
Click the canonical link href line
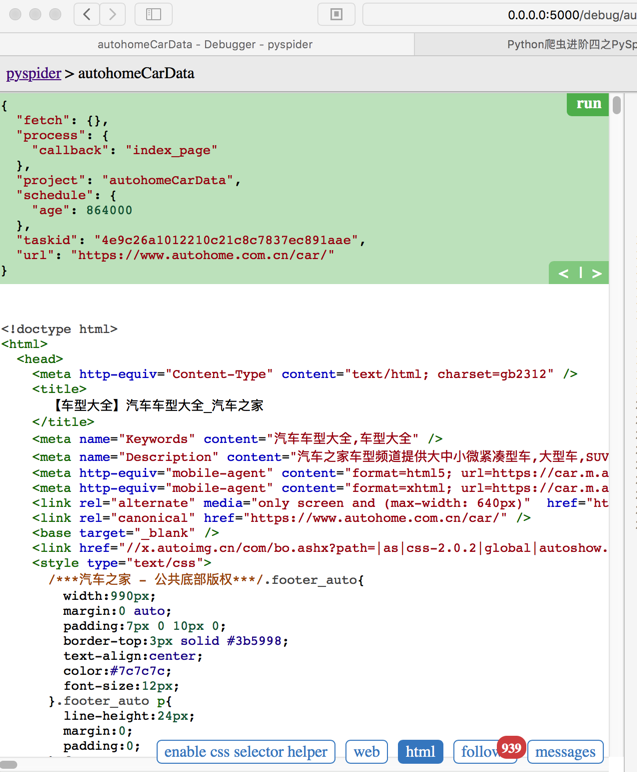tap(282, 518)
